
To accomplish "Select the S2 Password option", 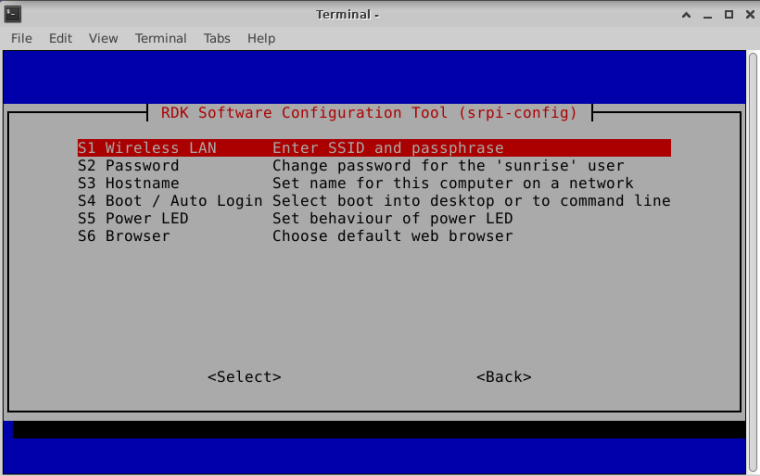I will 374,166.
